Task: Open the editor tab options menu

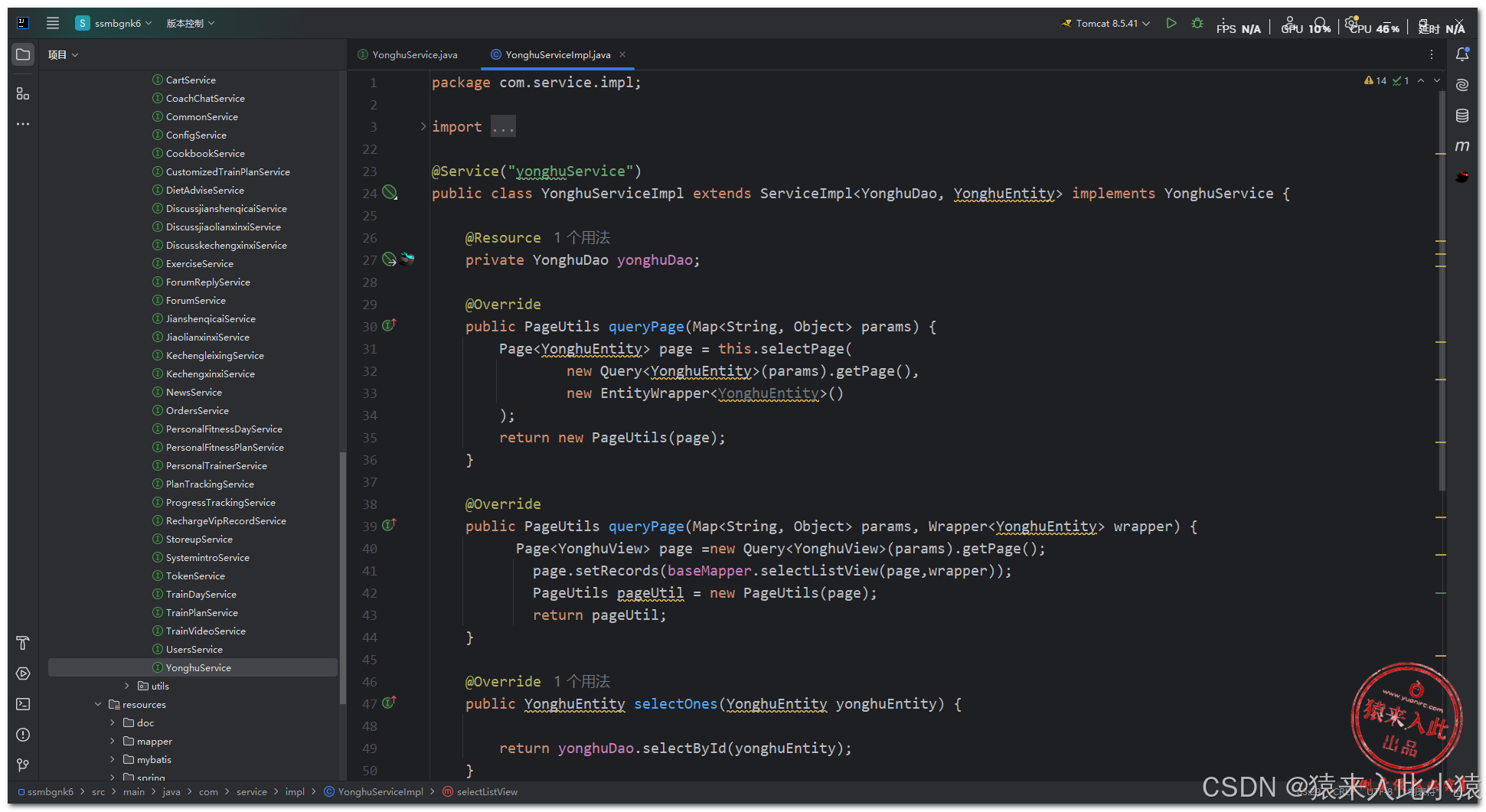Action: tap(1432, 54)
